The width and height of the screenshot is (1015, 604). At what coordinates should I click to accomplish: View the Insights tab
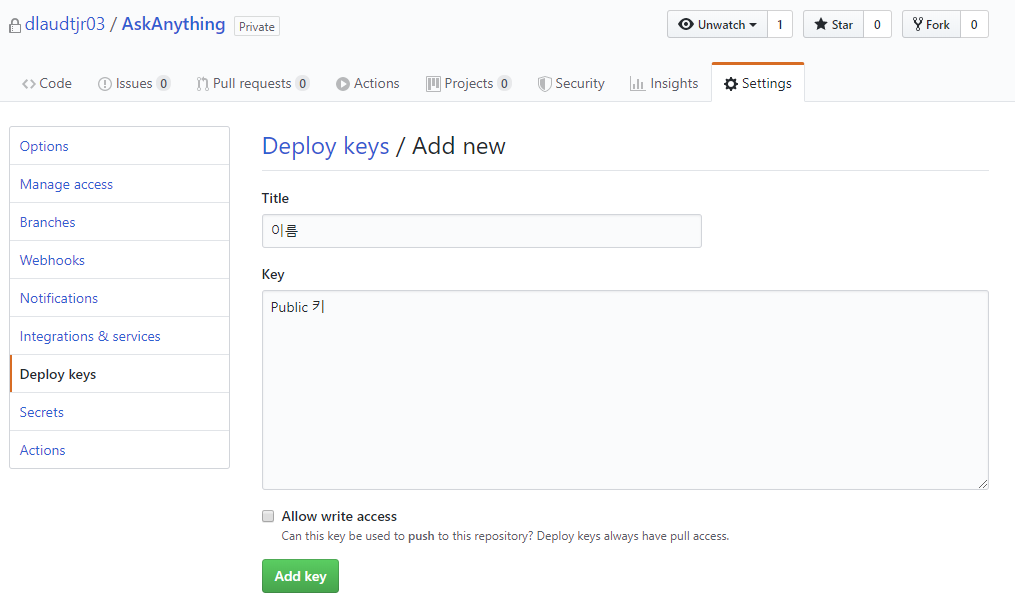point(664,84)
